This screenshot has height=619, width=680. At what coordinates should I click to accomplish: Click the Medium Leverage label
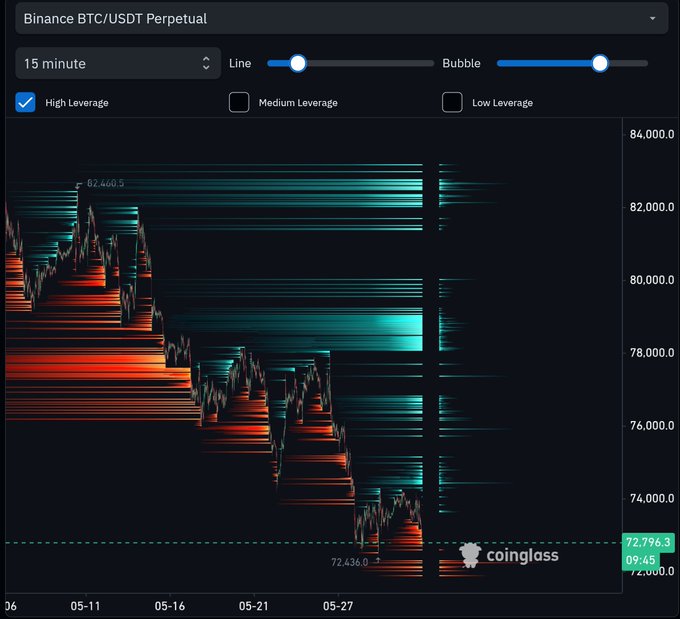click(x=298, y=103)
